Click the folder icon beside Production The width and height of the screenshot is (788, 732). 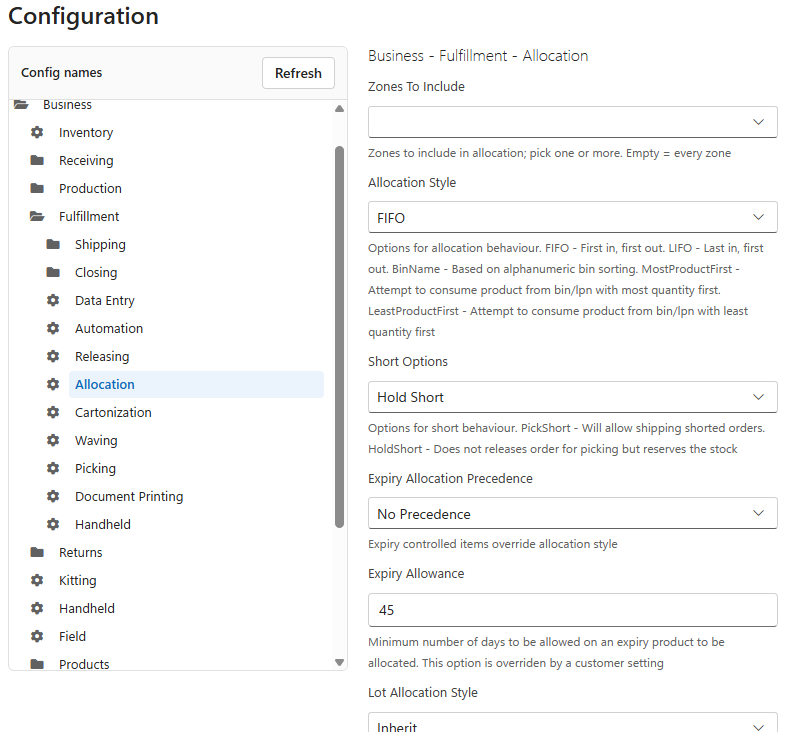click(37, 188)
